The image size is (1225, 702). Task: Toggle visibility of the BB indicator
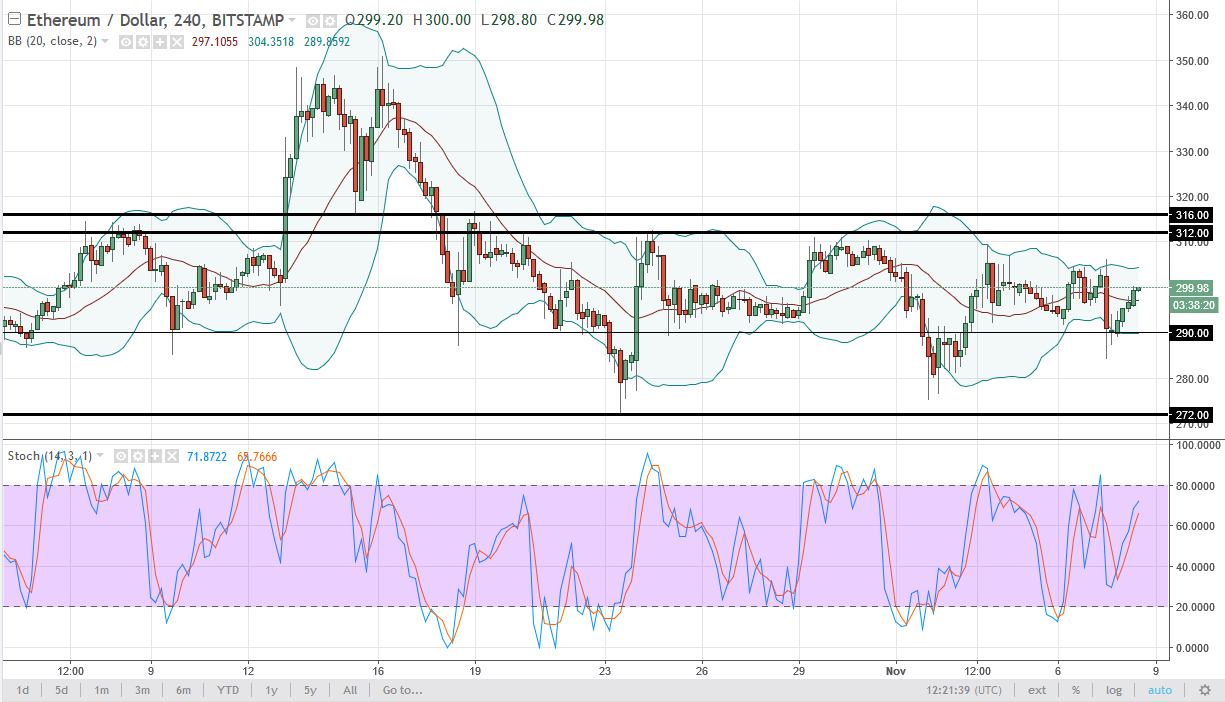[x=126, y=42]
